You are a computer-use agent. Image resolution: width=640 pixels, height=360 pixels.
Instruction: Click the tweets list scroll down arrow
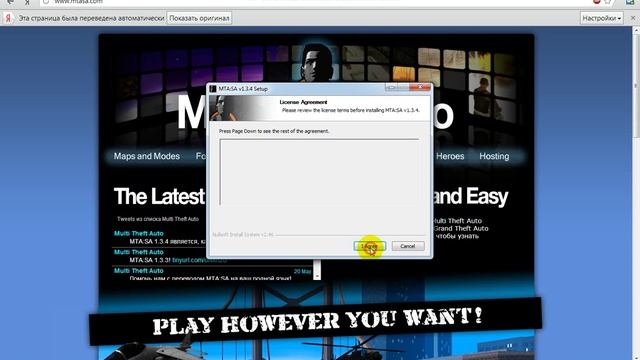[x=317, y=276]
